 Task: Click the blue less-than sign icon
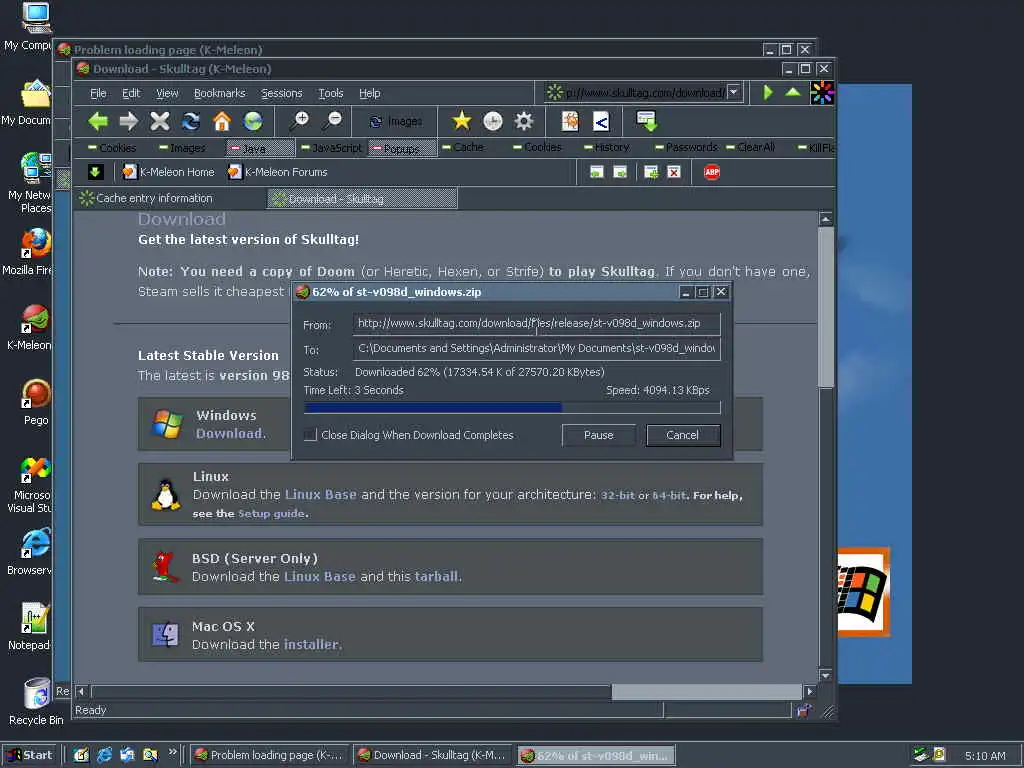[601, 121]
